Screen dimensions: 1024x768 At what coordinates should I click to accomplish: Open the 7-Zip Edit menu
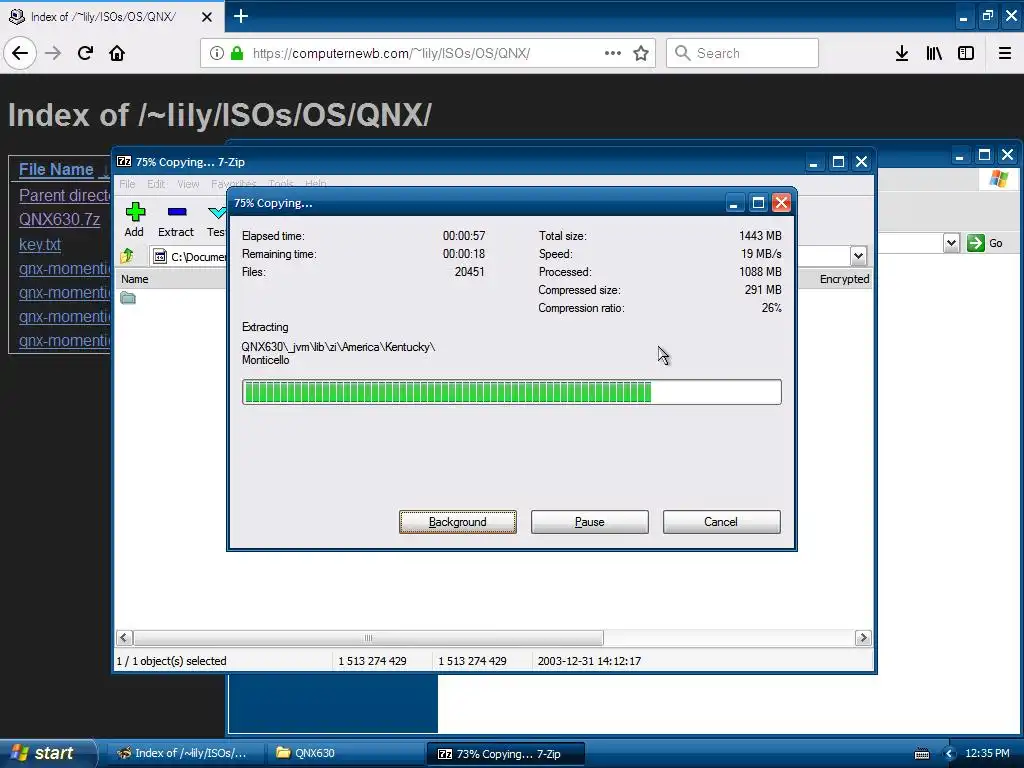pyautogui.click(x=156, y=184)
